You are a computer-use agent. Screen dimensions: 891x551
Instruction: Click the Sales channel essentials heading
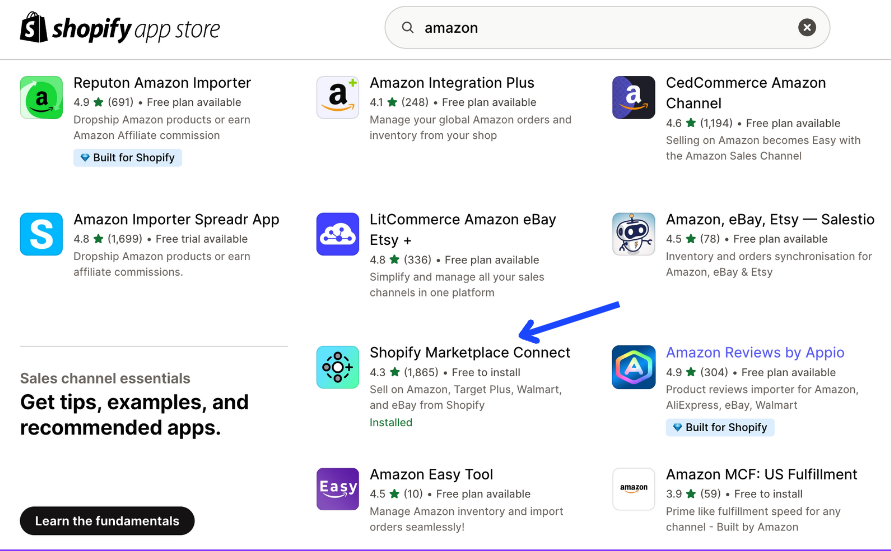pos(105,378)
